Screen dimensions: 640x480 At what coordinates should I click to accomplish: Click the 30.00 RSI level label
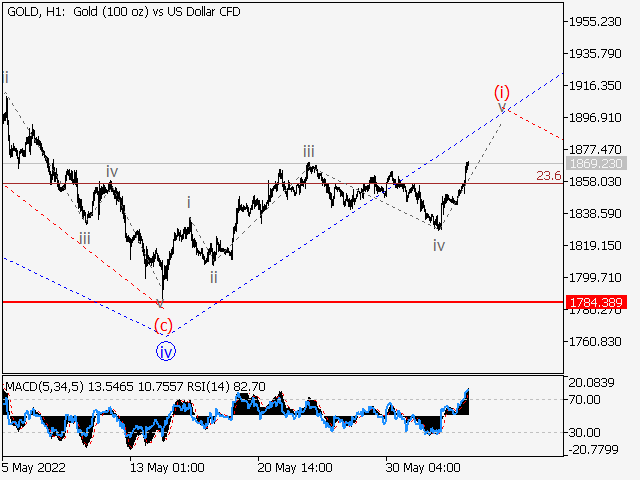pyautogui.click(x=584, y=432)
